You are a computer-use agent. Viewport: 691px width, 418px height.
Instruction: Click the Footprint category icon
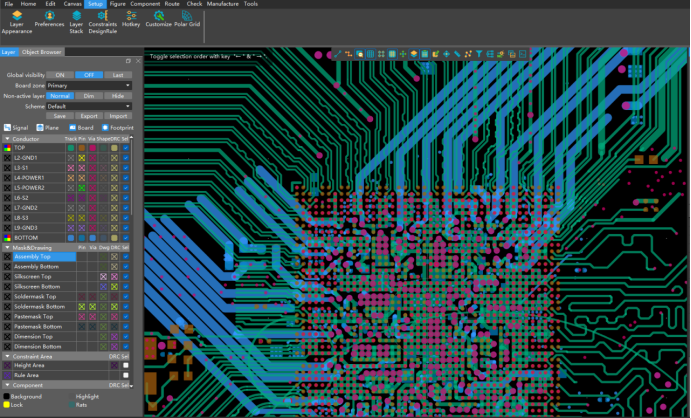105,128
